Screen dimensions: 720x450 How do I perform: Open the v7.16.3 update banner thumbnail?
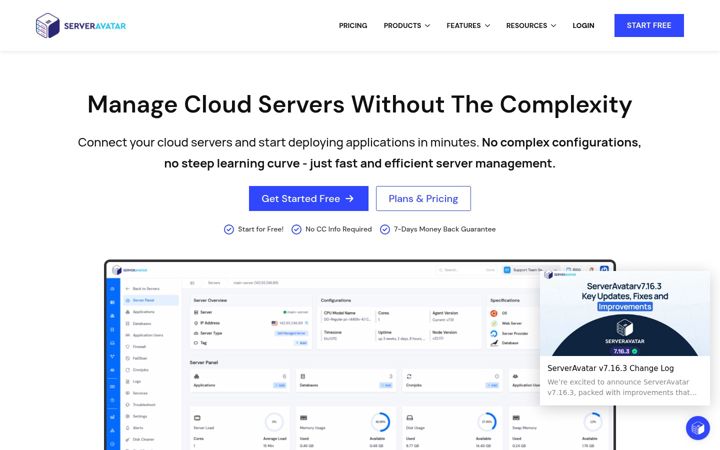point(624,313)
